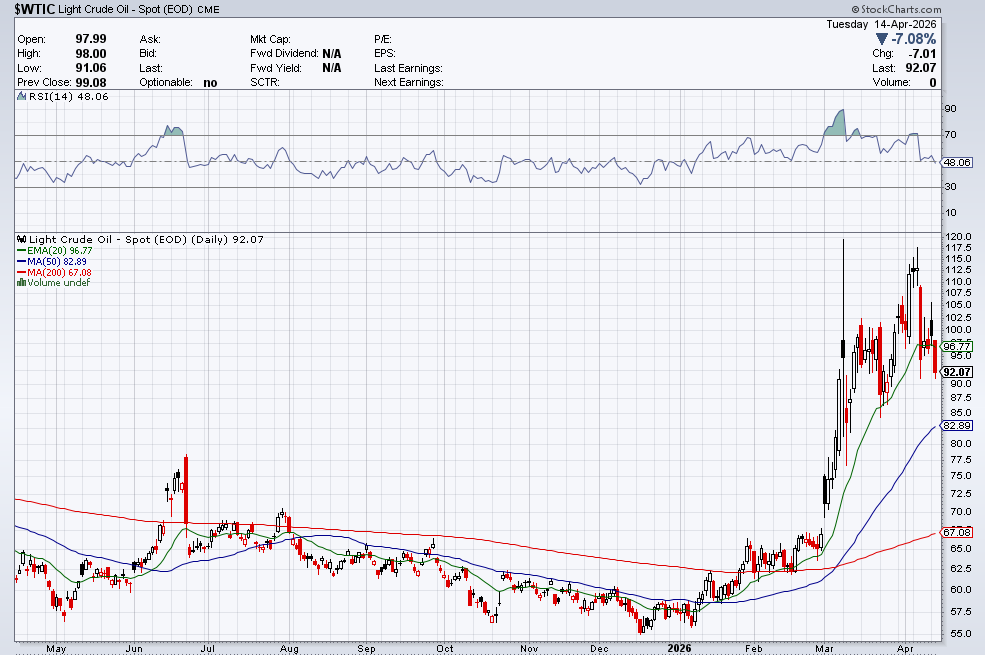The width and height of the screenshot is (985, 655).
Task: Click the '(Daily) 92.07' price chart legend
Action: point(227,239)
